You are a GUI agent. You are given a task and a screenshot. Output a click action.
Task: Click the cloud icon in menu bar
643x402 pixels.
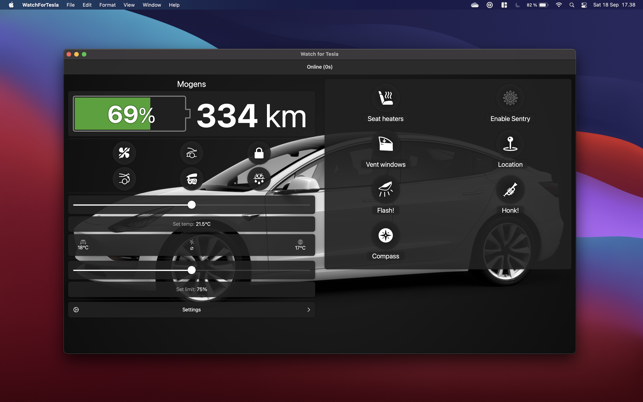pos(475,5)
